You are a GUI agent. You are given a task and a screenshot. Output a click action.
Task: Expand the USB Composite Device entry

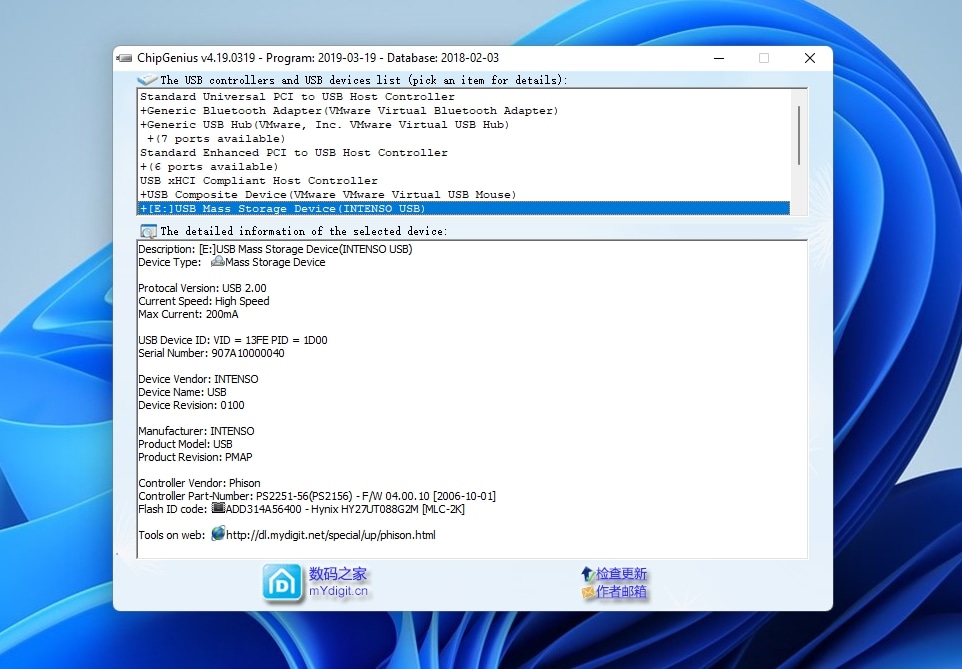(x=145, y=194)
